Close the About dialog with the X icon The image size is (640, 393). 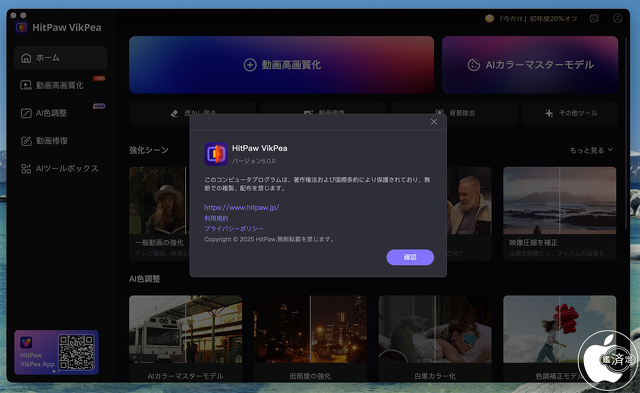[x=434, y=122]
